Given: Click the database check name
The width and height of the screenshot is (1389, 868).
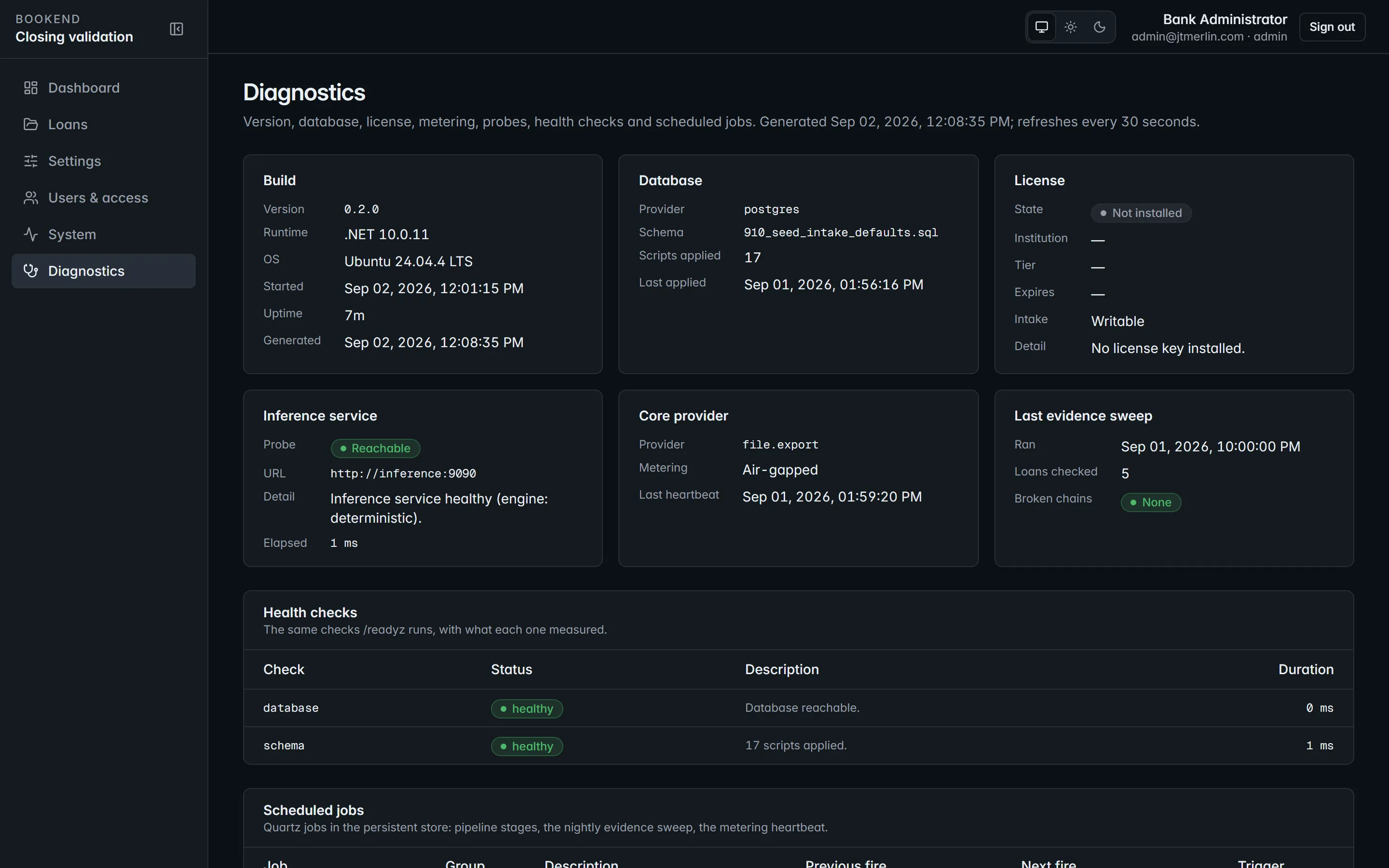Looking at the screenshot, I should click(291, 708).
